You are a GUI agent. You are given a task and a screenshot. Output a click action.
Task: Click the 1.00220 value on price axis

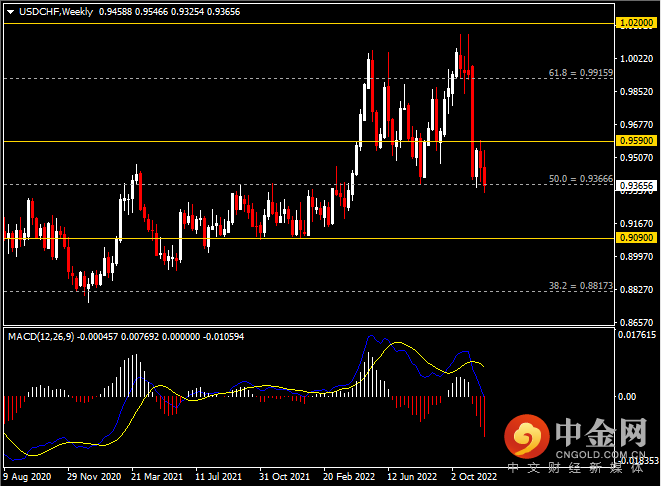(634, 59)
